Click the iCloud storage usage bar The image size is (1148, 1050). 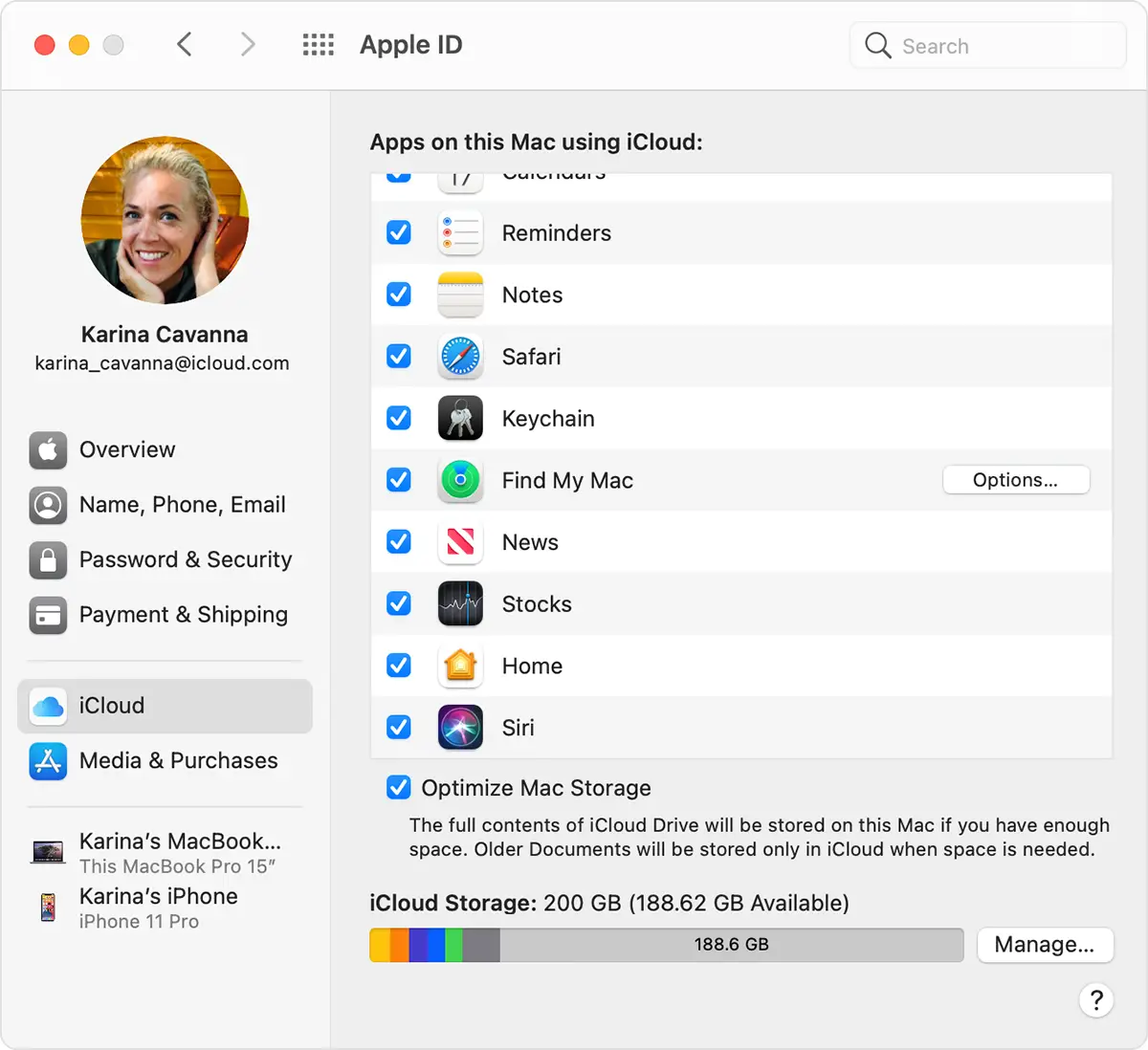pyautogui.click(x=666, y=945)
